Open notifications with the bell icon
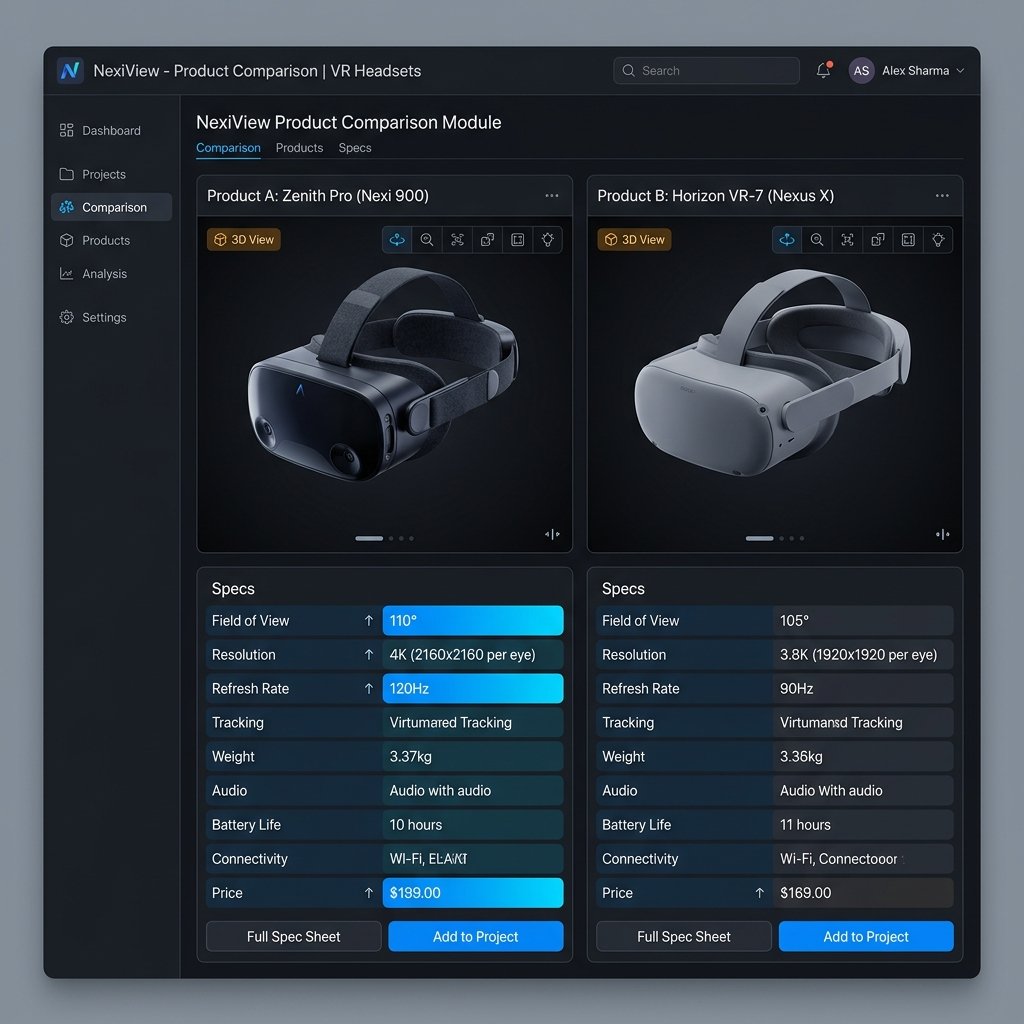The image size is (1024, 1024). [824, 71]
